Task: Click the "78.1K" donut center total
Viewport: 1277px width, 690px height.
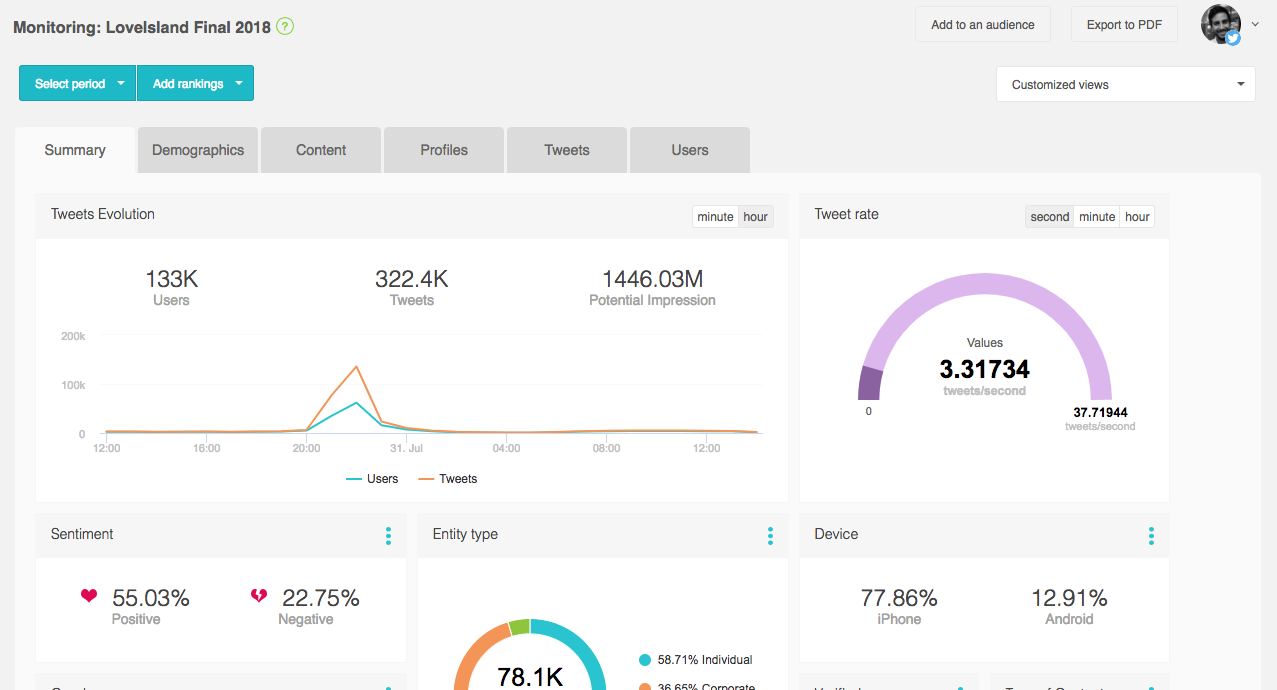Action: pyautogui.click(x=530, y=677)
